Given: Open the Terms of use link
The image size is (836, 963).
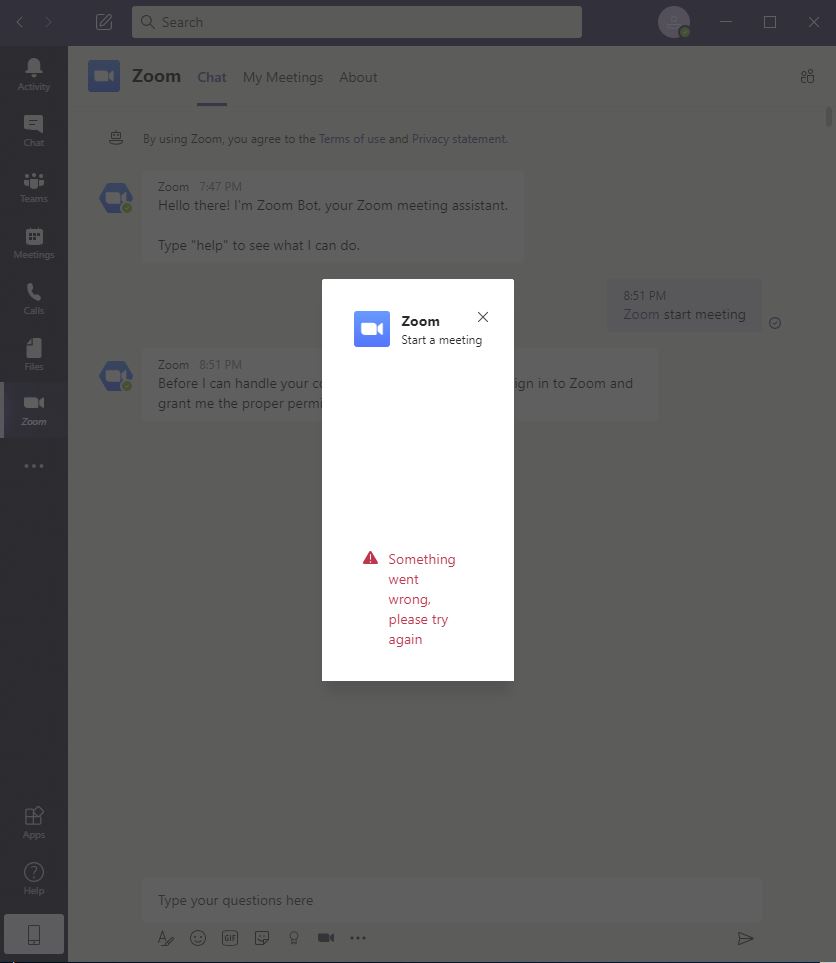Looking at the screenshot, I should [352, 139].
